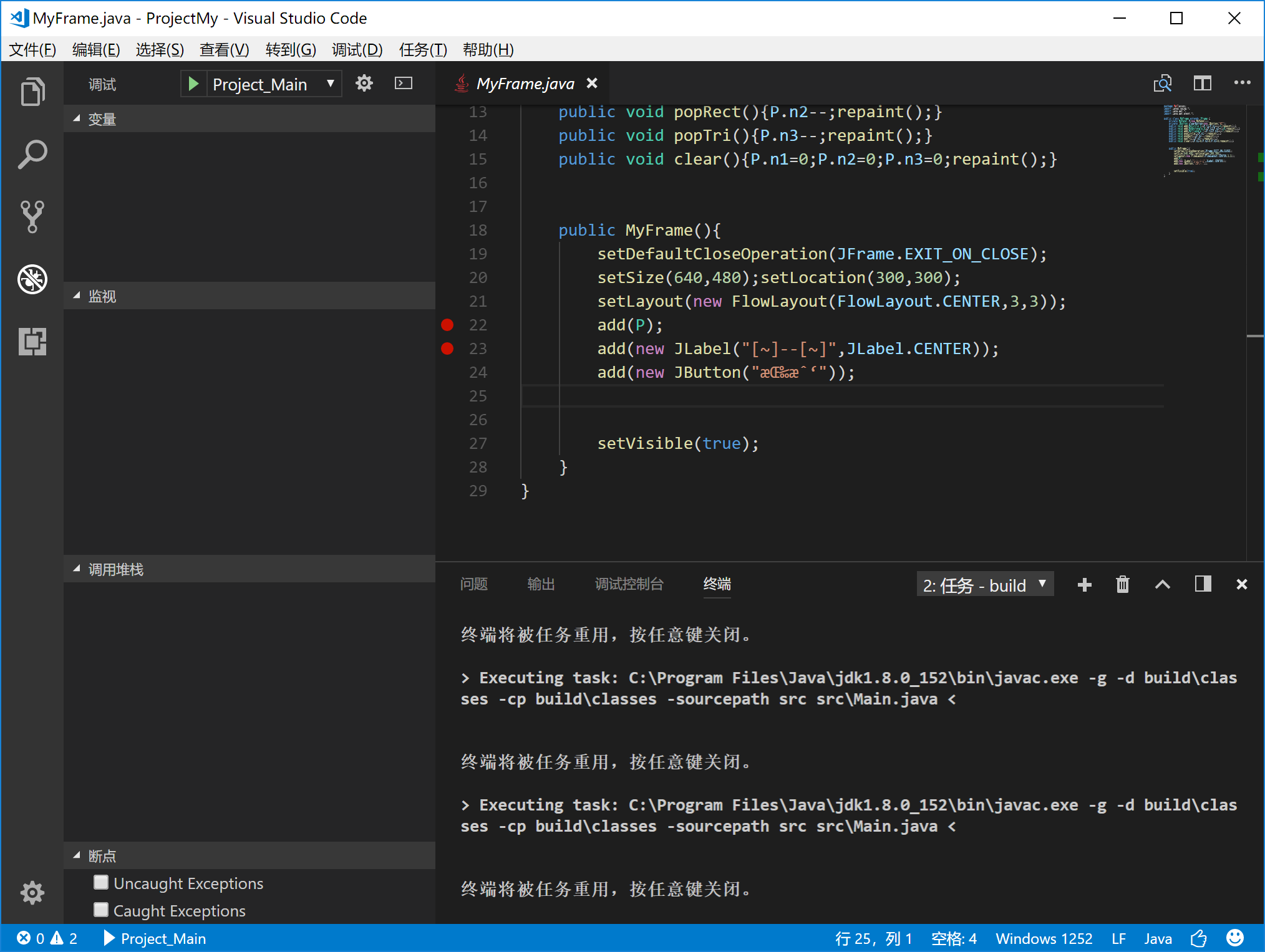This screenshot has height=952, width=1265.
Task: Open a new terminal with the plus icon
Action: tap(1084, 584)
